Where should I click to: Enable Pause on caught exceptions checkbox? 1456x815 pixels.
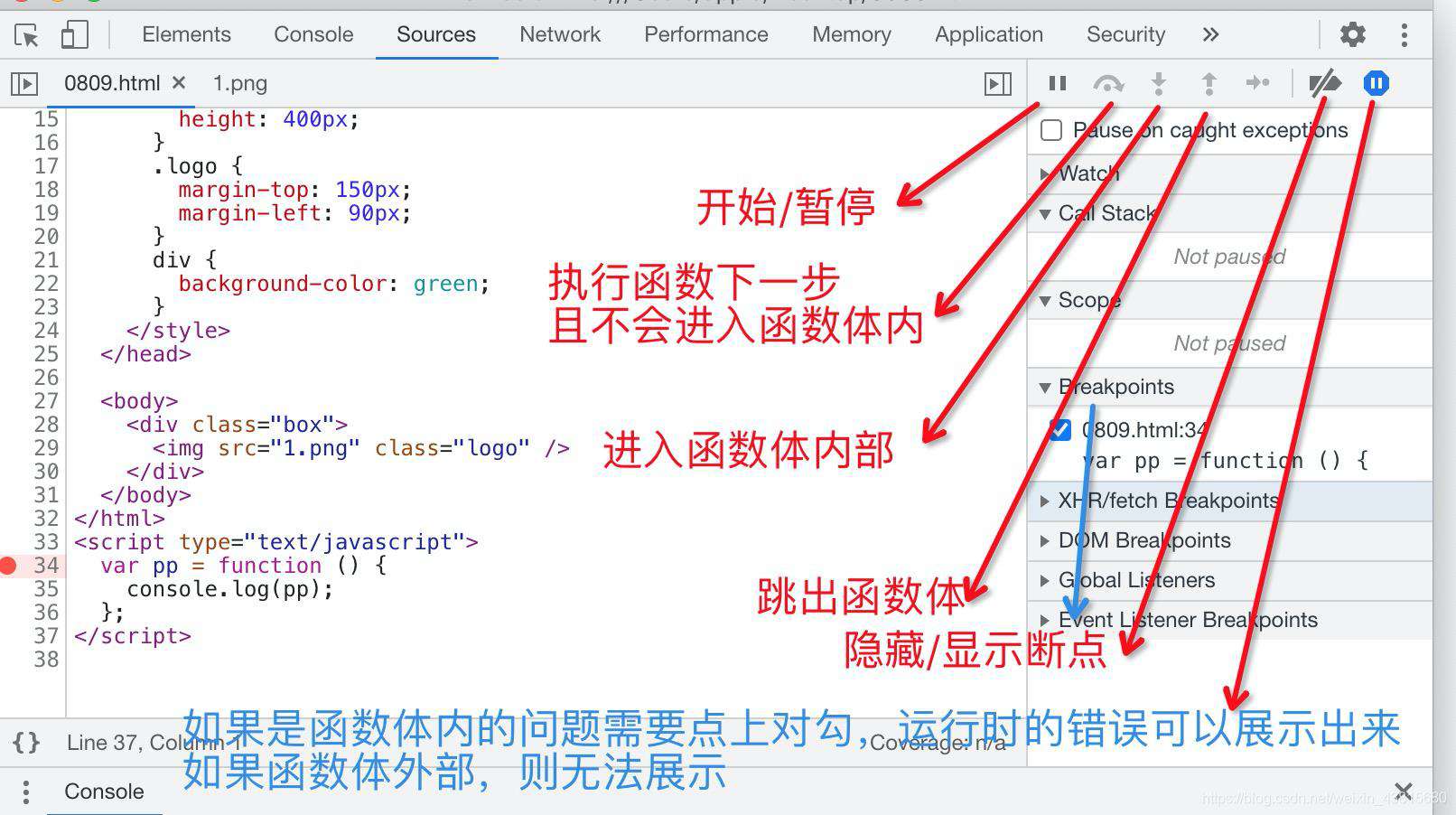click(1051, 130)
